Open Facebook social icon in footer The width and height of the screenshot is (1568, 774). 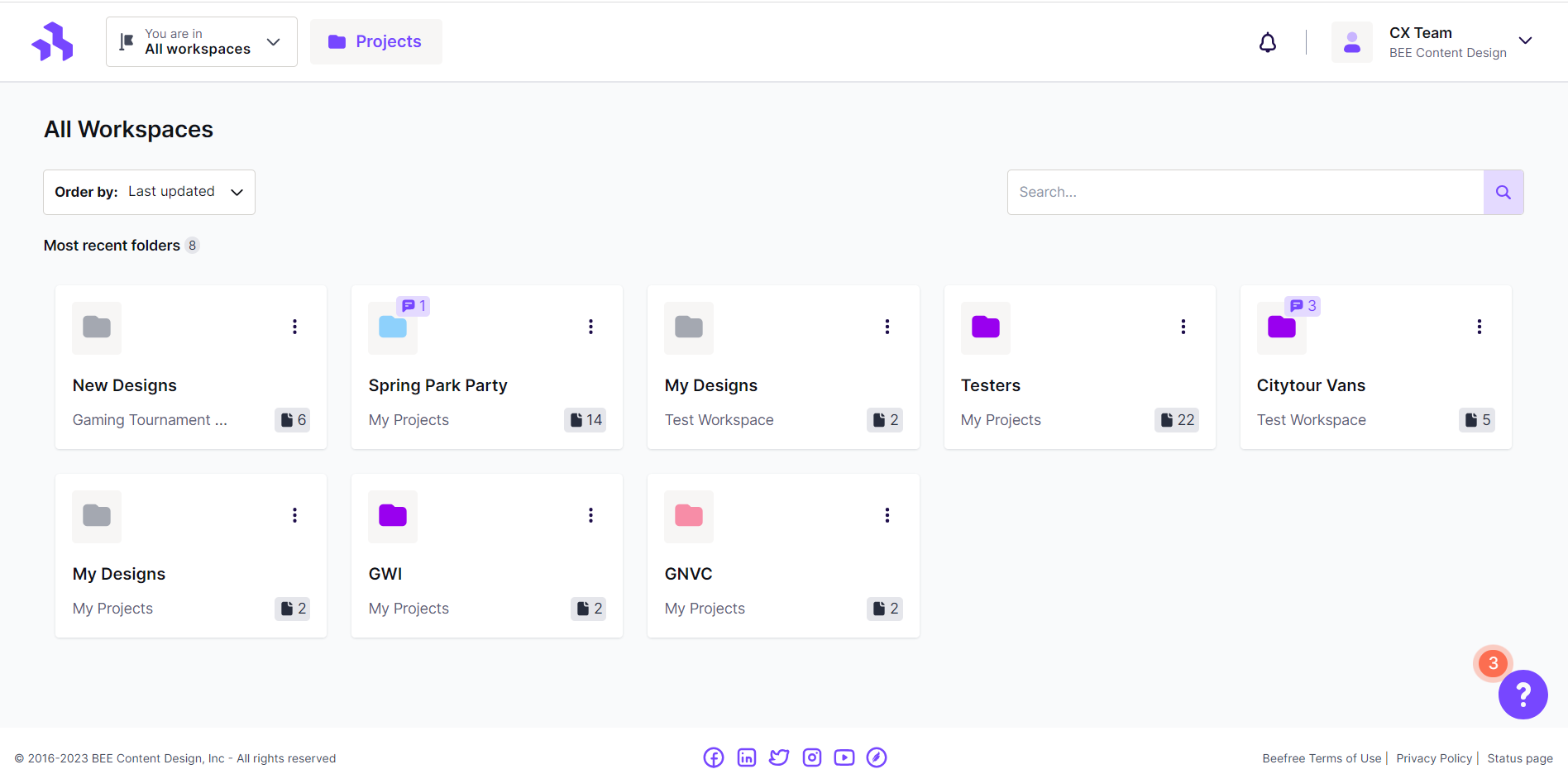713,757
